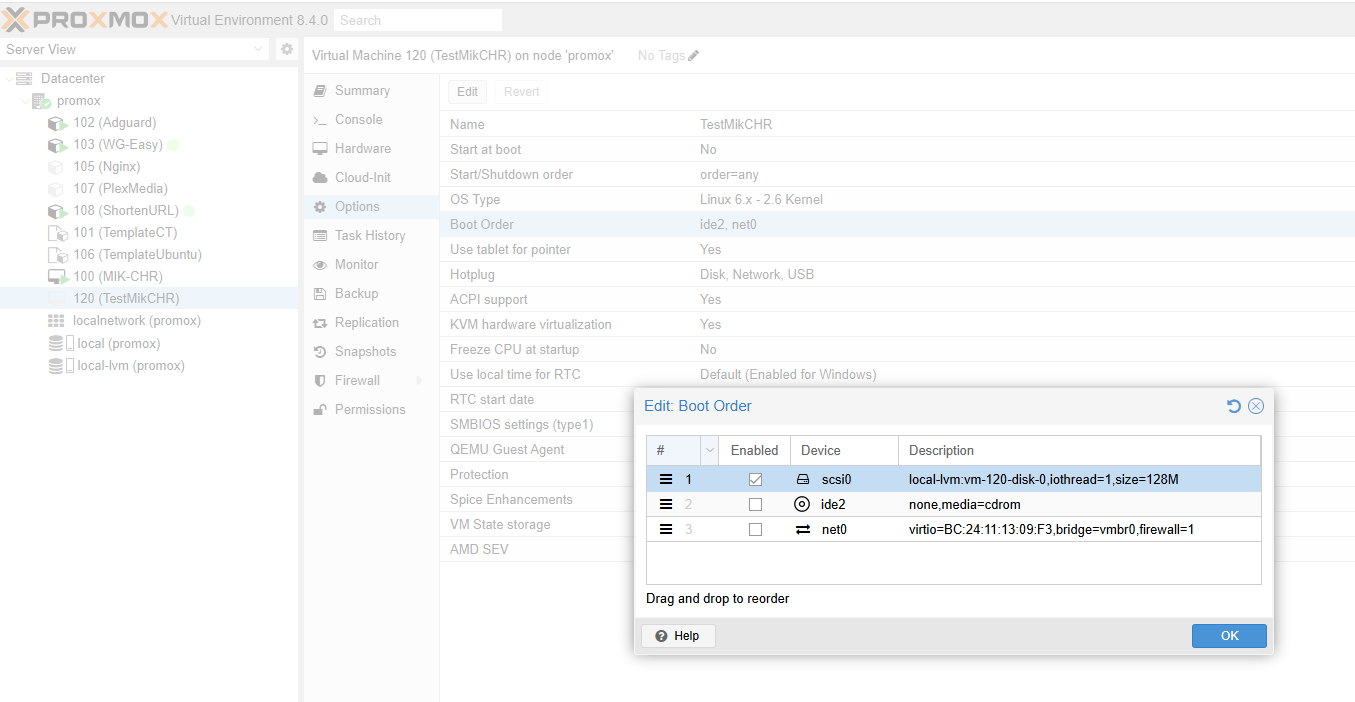Select the Start at boot option row
1355x702 pixels.
click(897, 150)
